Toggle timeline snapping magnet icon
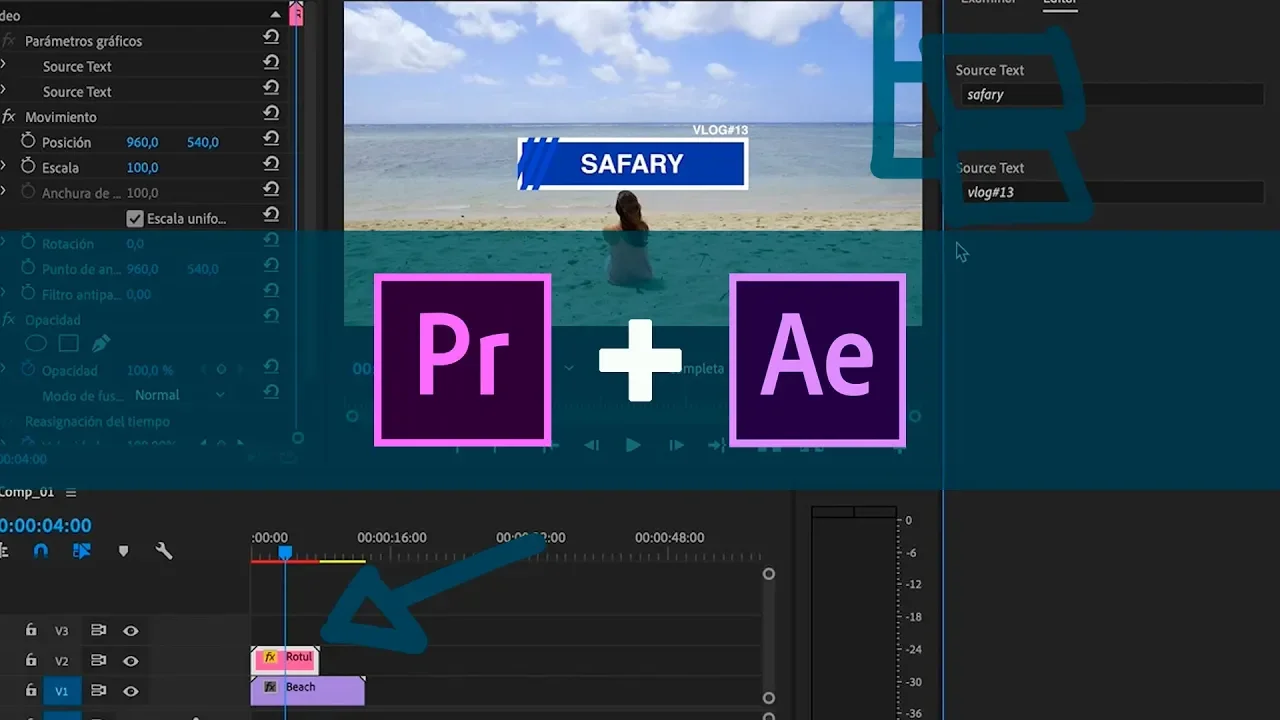 (x=41, y=551)
